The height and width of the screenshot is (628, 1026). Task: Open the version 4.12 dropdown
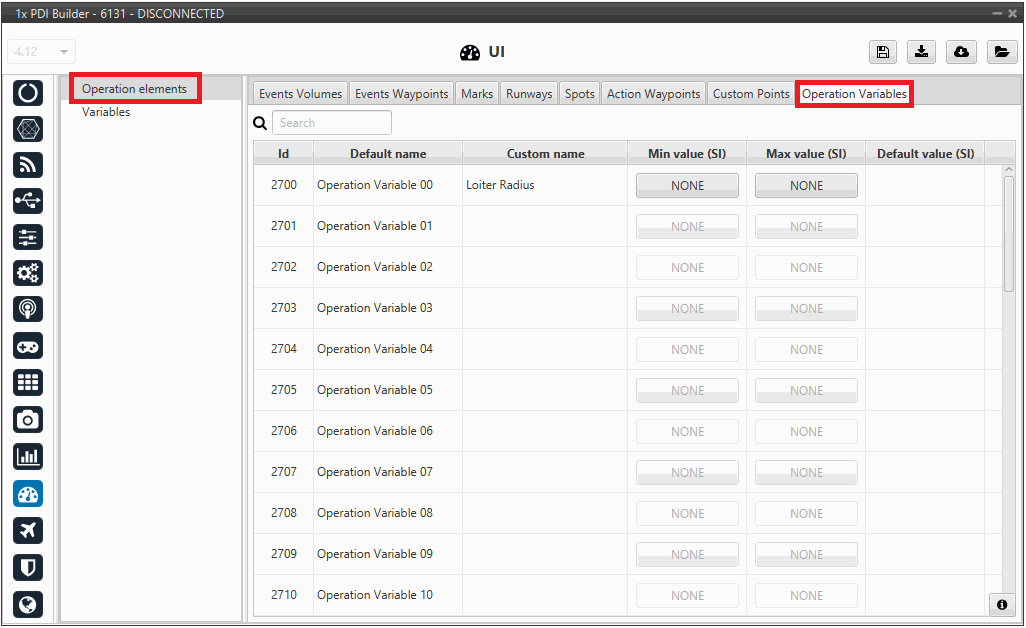coord(42,52)
